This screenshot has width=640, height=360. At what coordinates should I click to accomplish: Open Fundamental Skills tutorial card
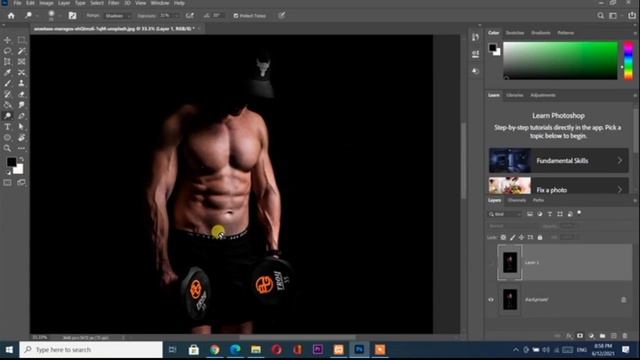point(559,160)
